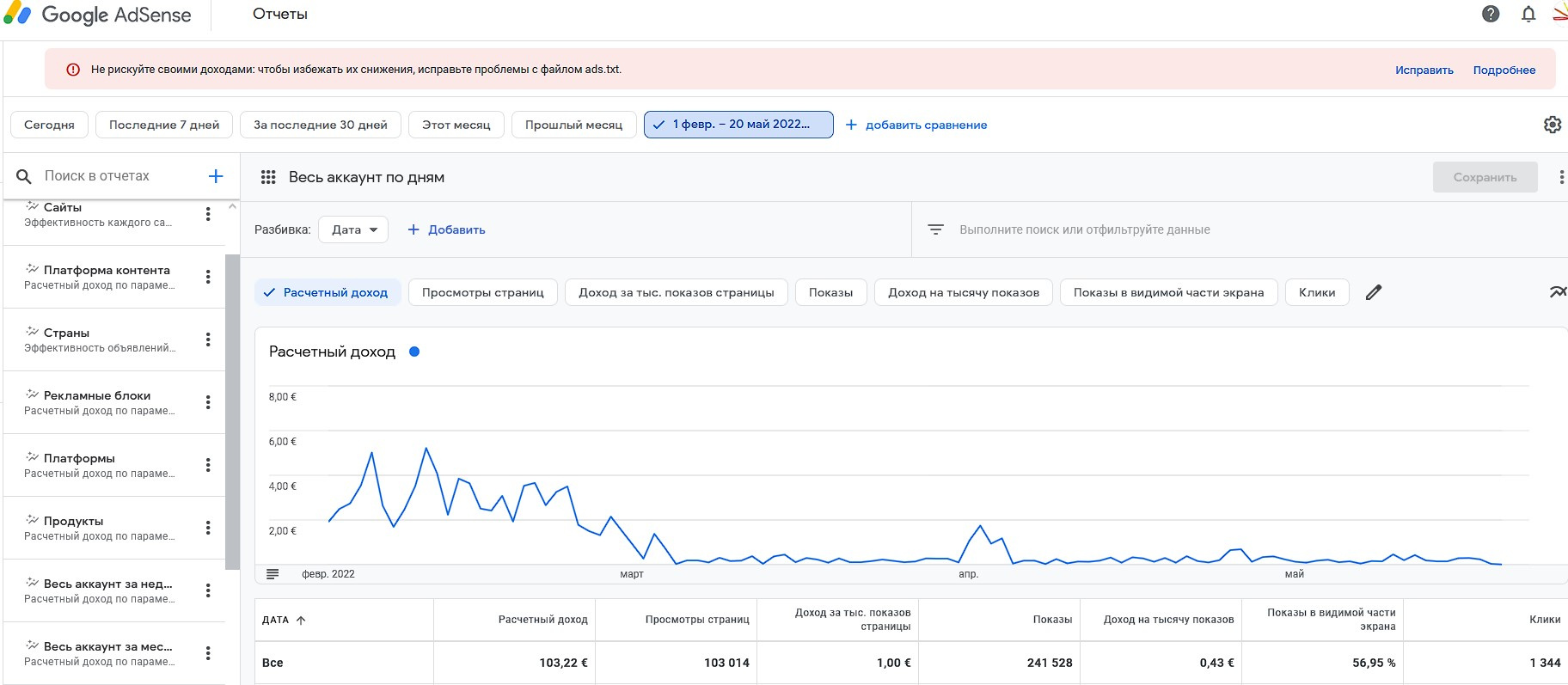Open the Help question mark icon
Image resolution: width=1568 pixels, height=685 pixels.
(x=1491, y=14)
